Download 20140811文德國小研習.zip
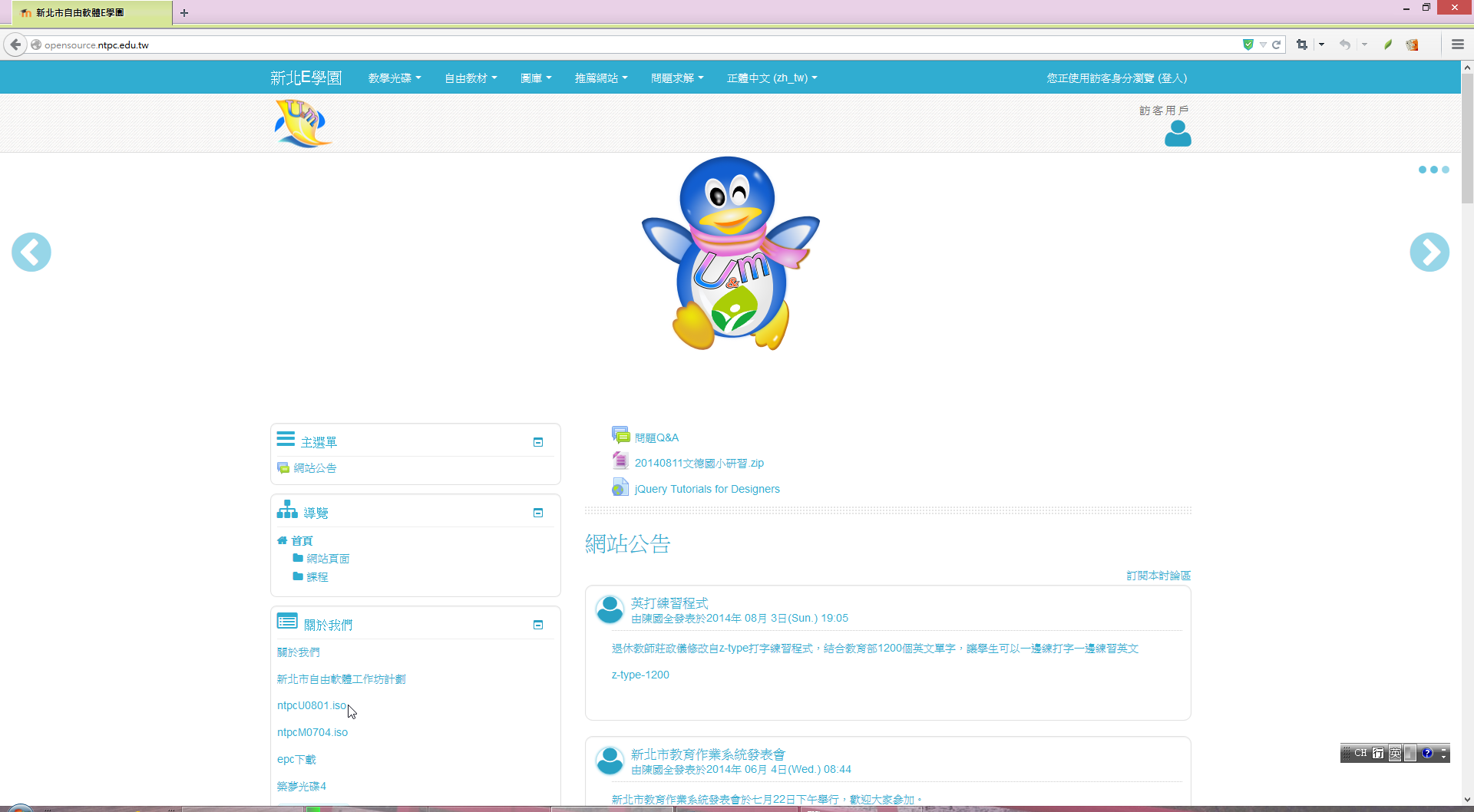The width and height of the screenshot is (1474, 812). tap(699, 463)
